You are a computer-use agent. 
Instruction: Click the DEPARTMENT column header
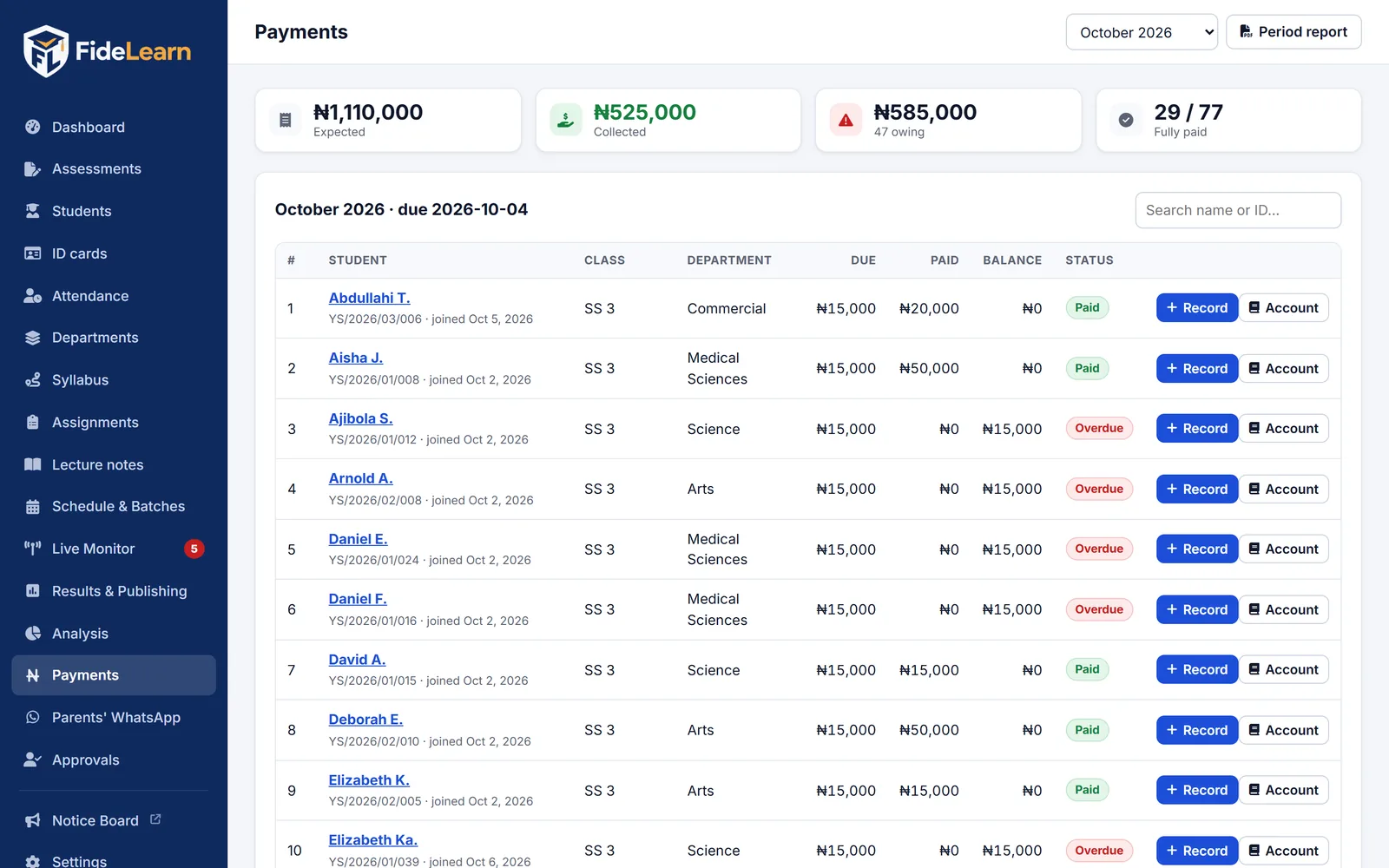click(729, 260)
